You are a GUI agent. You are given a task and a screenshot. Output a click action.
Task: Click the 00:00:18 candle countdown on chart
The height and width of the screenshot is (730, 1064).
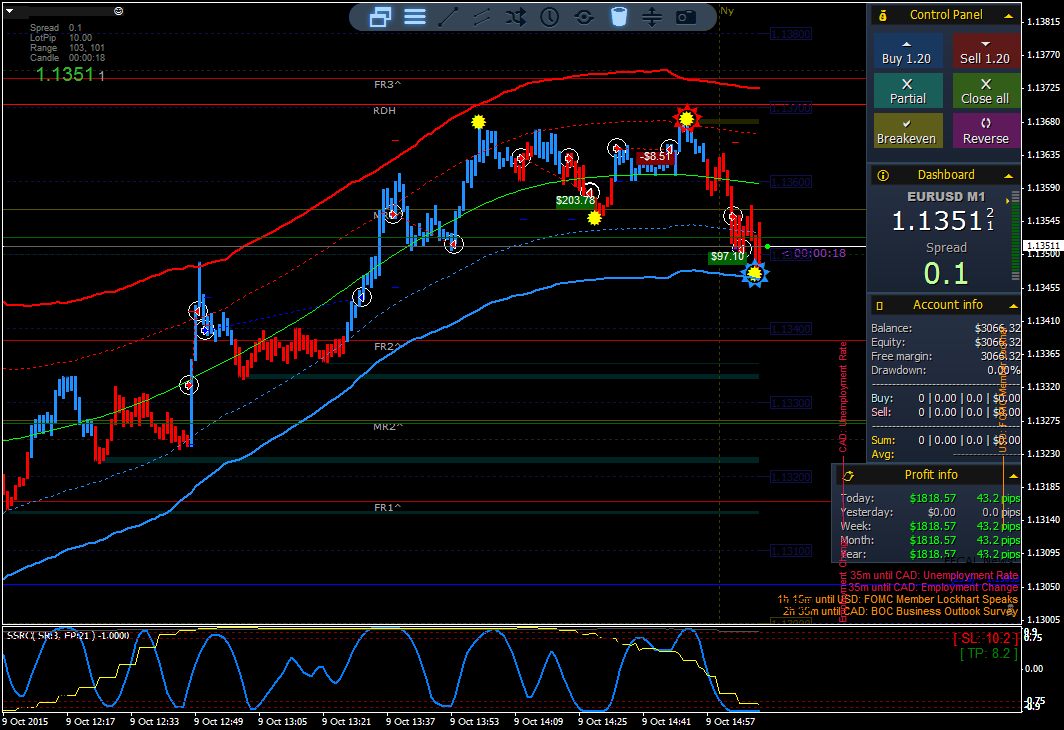click(820, 254)
